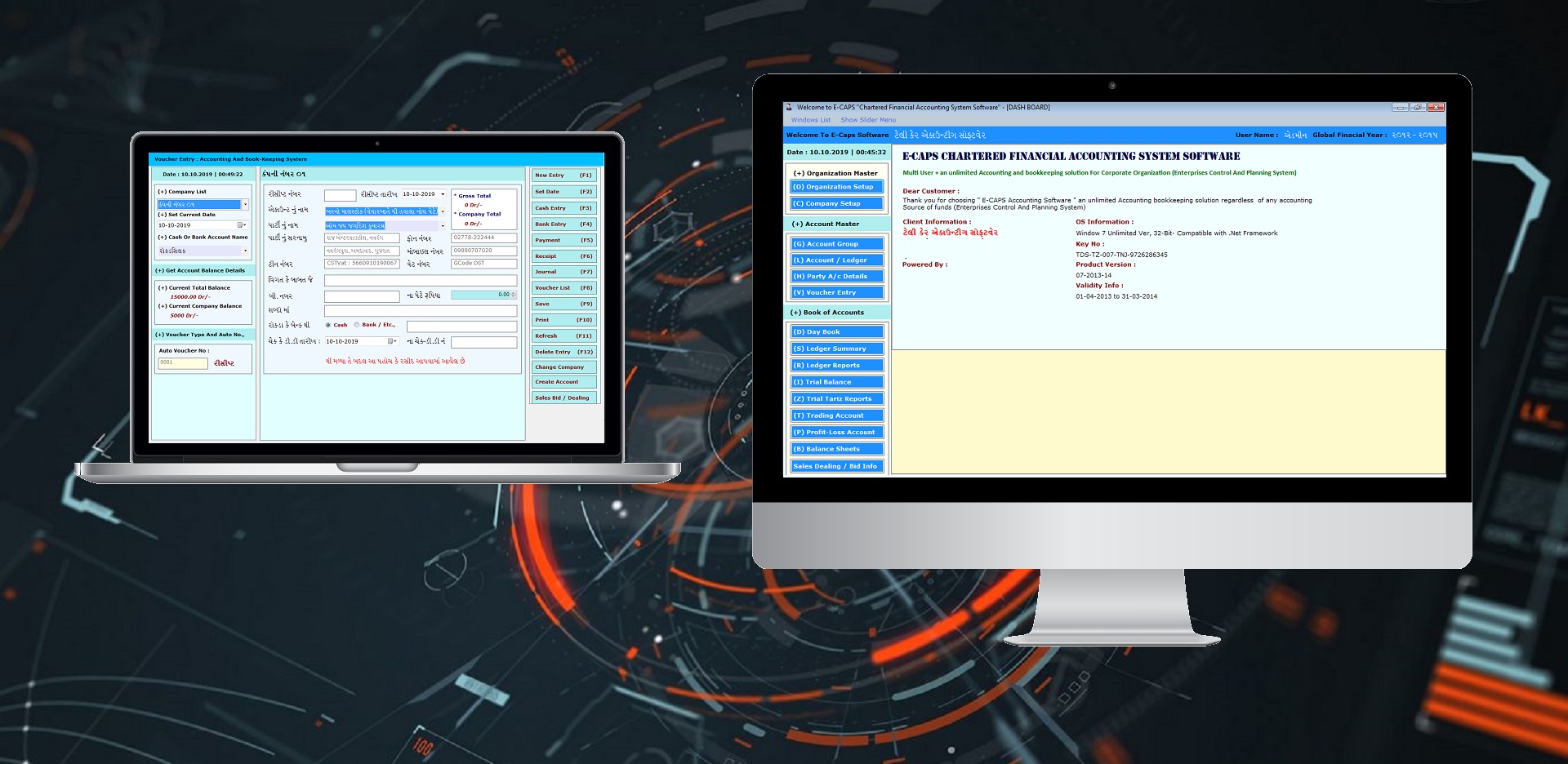Click the Show Slider Menu item
The width and height of the screenshot is (1568, 764).
[x=868, y=120]
